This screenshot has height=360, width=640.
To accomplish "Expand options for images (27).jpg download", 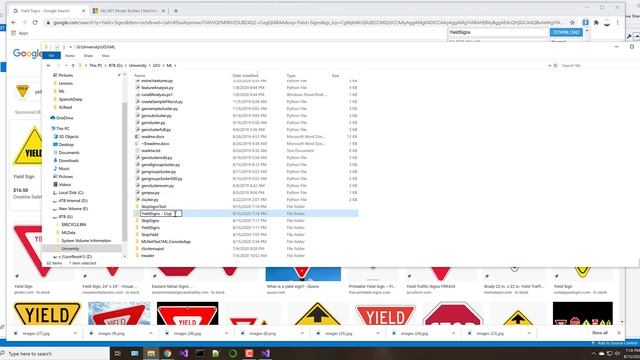I will (x=75, y=333).
